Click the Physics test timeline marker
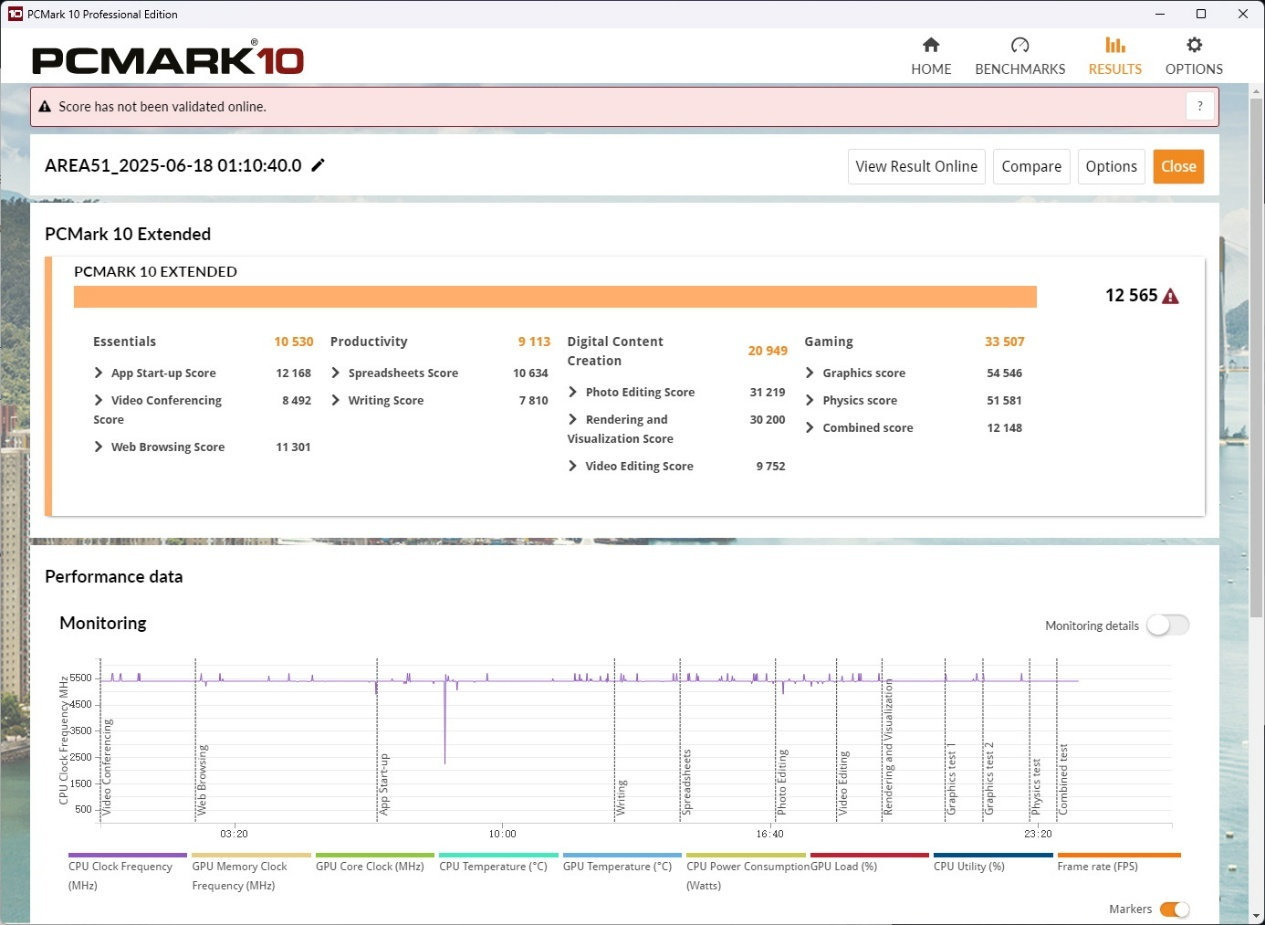The height and width of the screenshot is (925, 1265). pos(1036,788)
